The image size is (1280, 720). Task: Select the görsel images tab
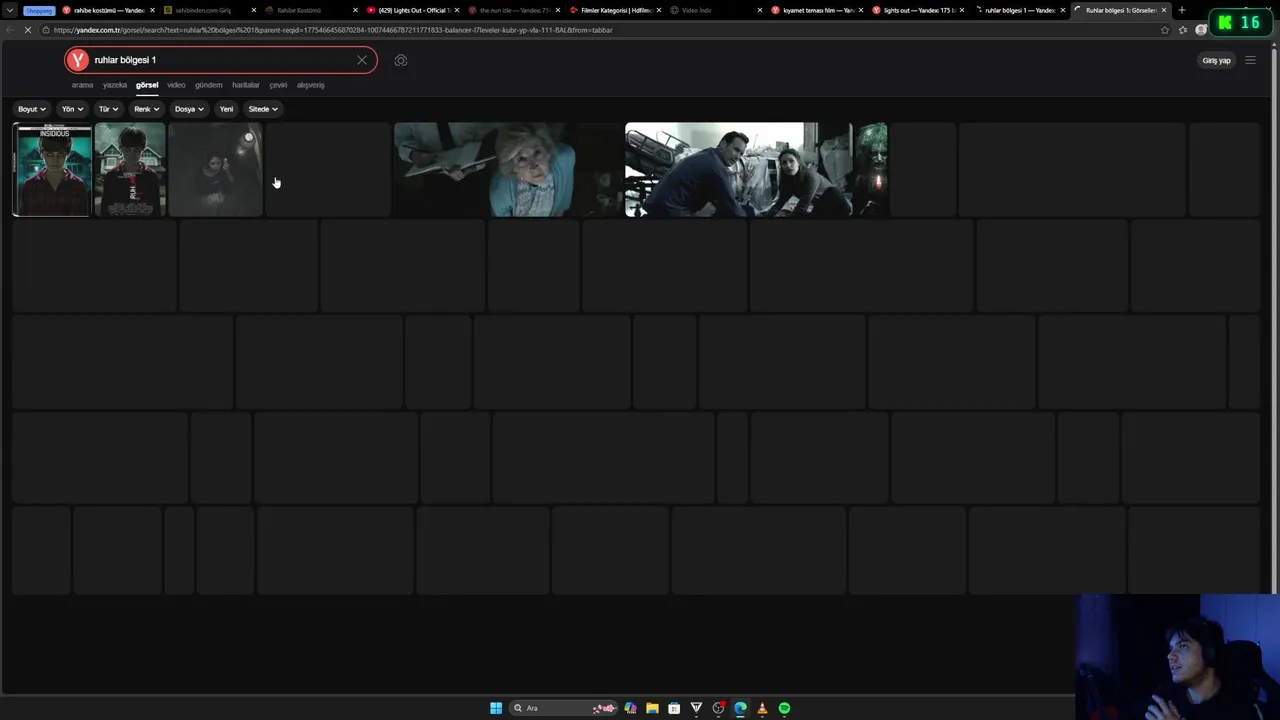tap(147, 85)
